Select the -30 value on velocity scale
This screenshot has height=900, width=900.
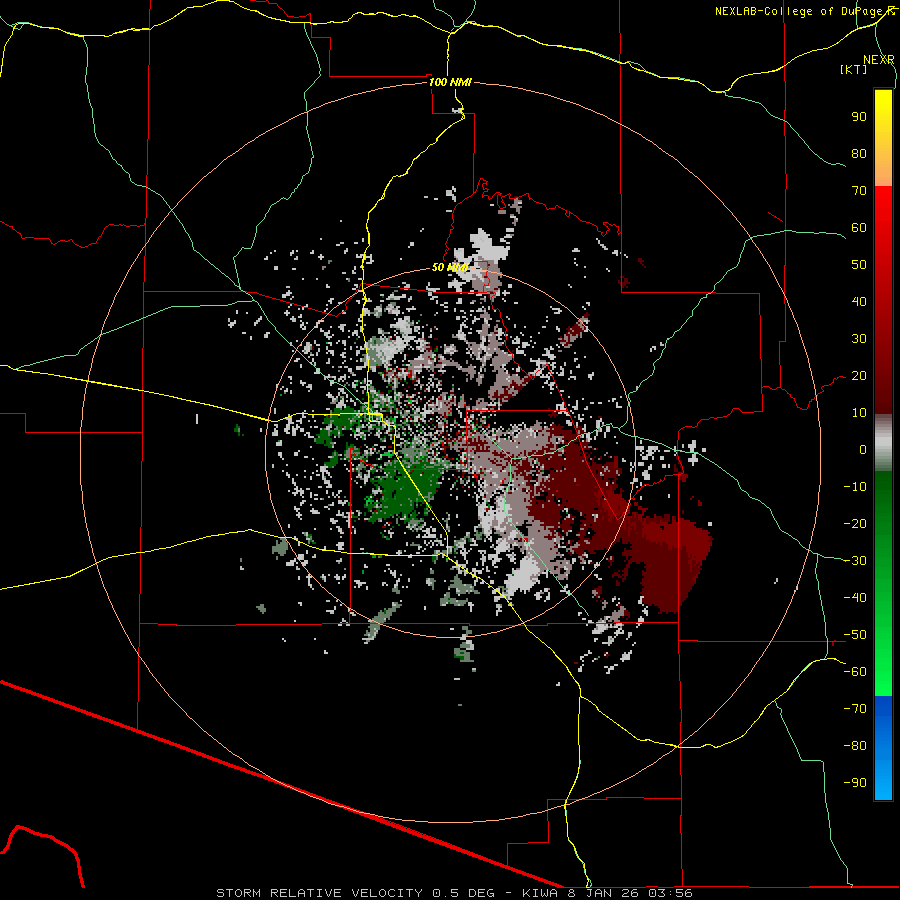855,561
